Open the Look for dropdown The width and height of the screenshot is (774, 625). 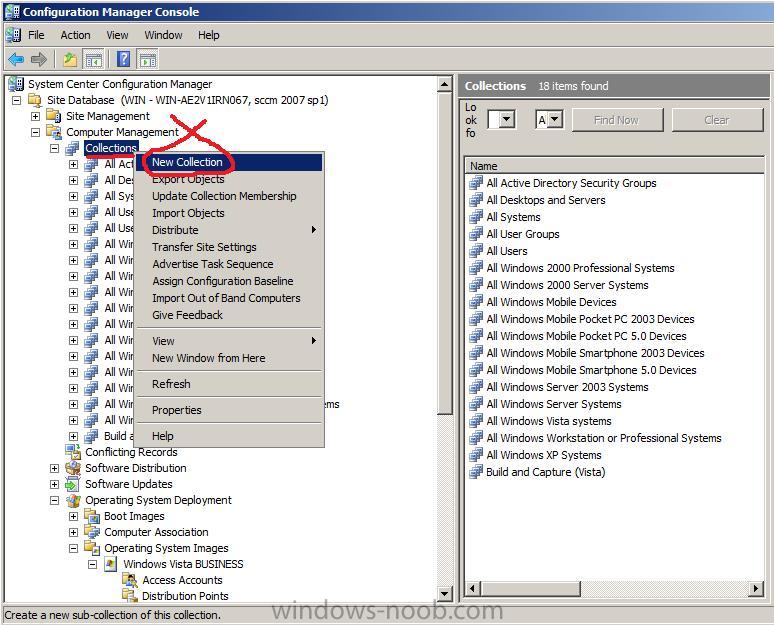(x=507, y=119)
